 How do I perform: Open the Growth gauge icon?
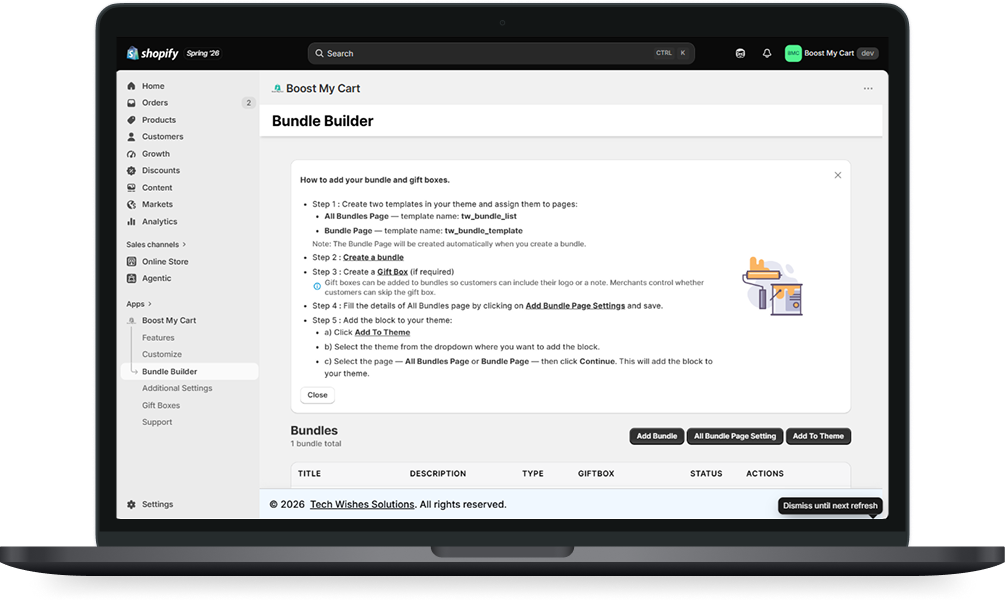pos(131,154)
